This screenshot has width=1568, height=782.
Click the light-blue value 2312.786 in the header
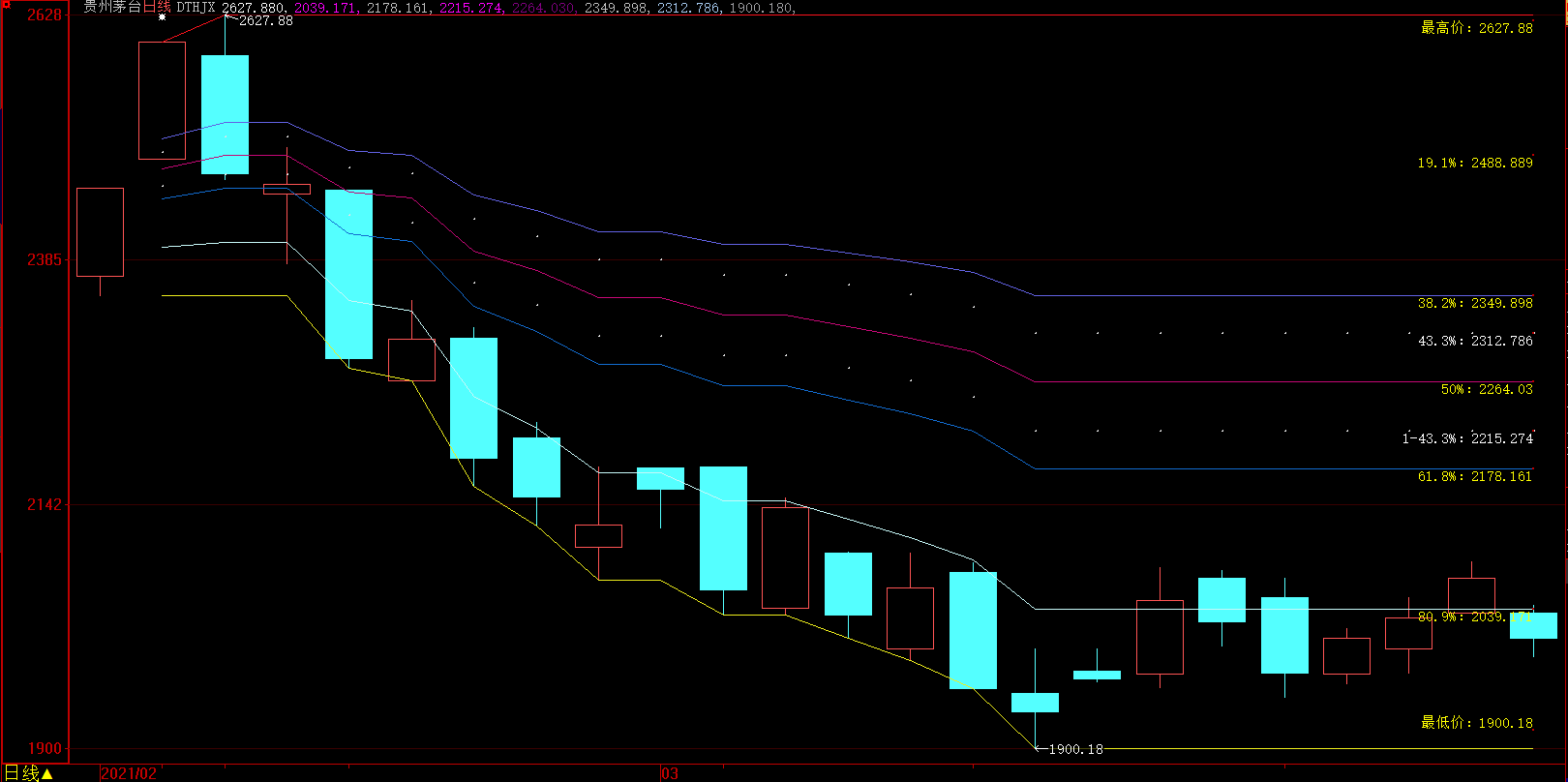(x=689, y=8)
